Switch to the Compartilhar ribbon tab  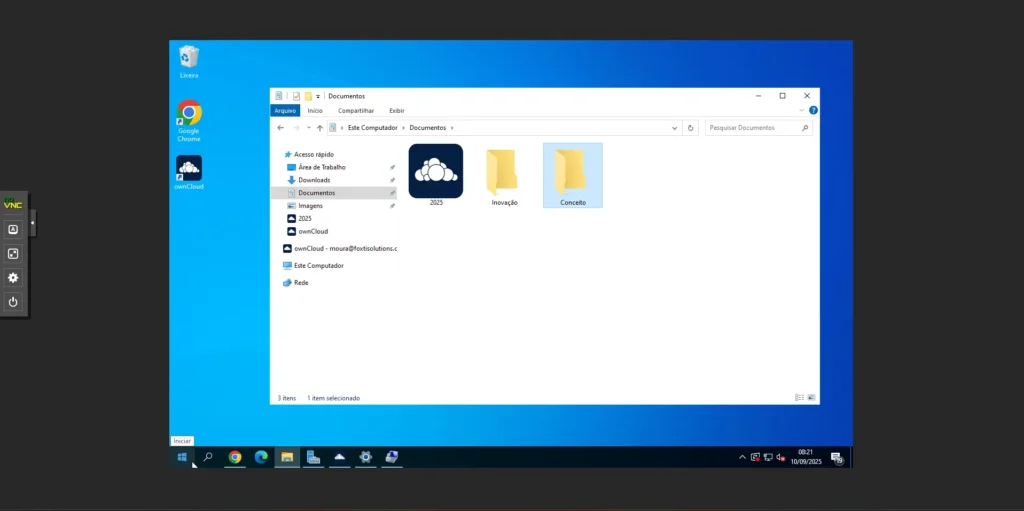point(356,111)
